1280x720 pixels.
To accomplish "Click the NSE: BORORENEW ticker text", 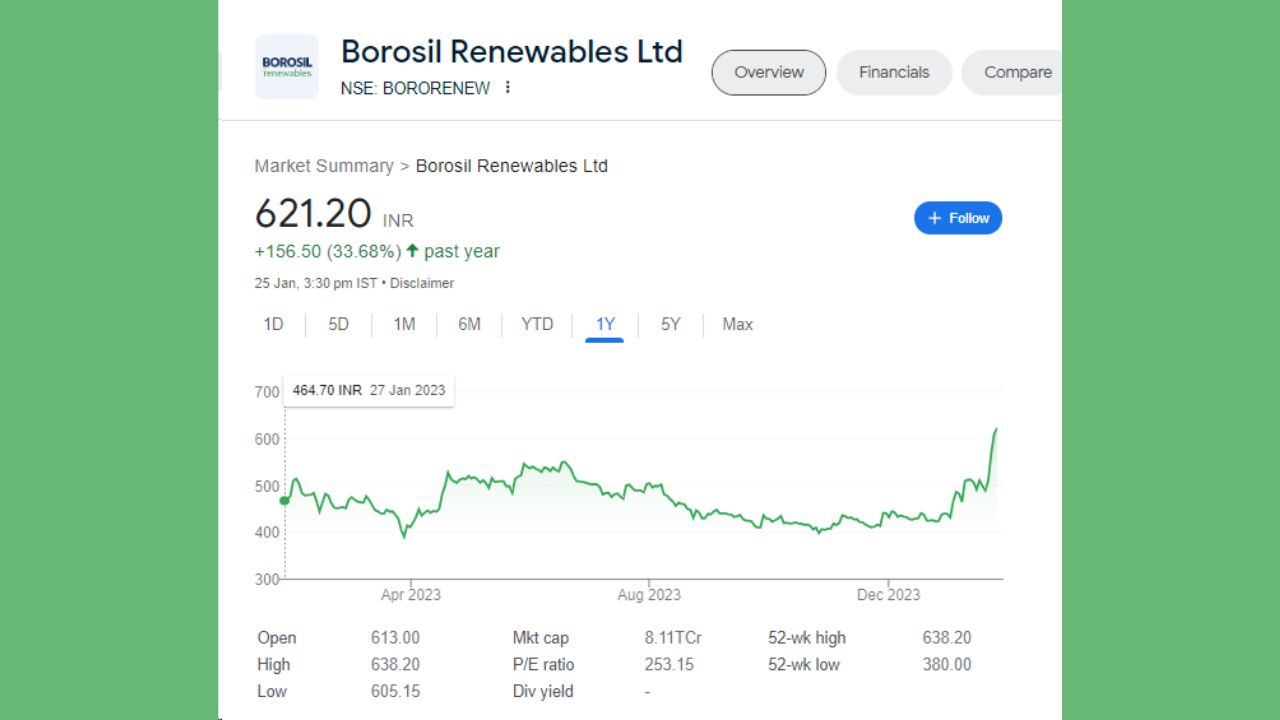I will click(416, 88).
